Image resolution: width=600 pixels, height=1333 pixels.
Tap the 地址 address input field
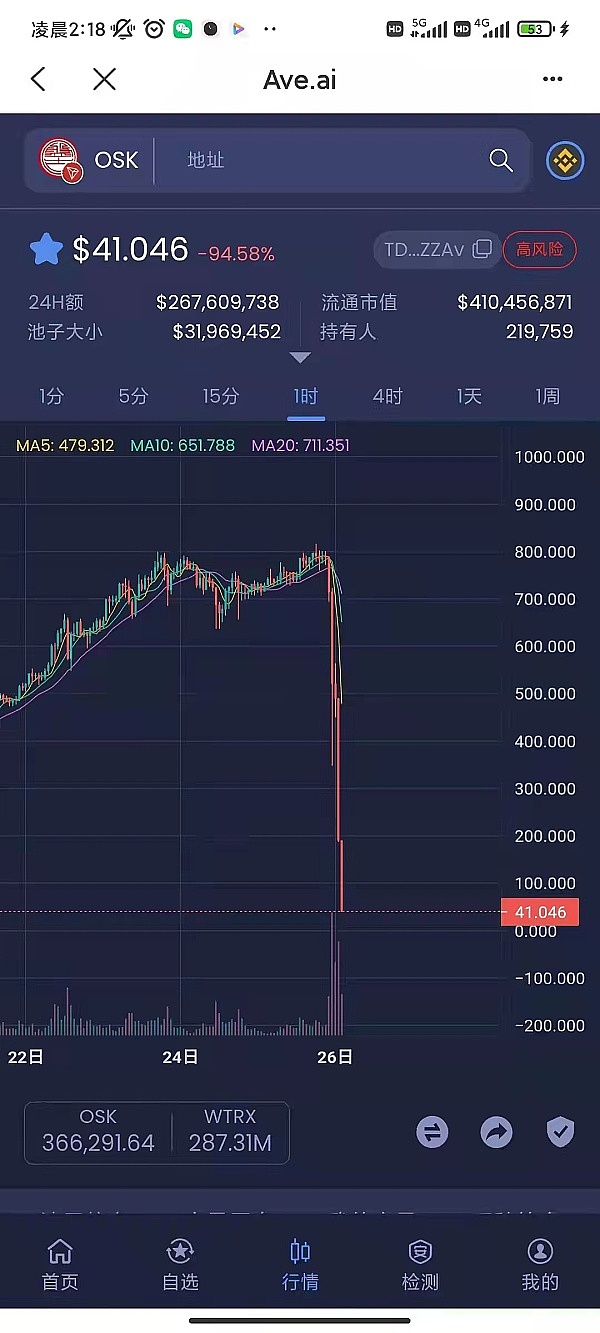tap(320, 160)
